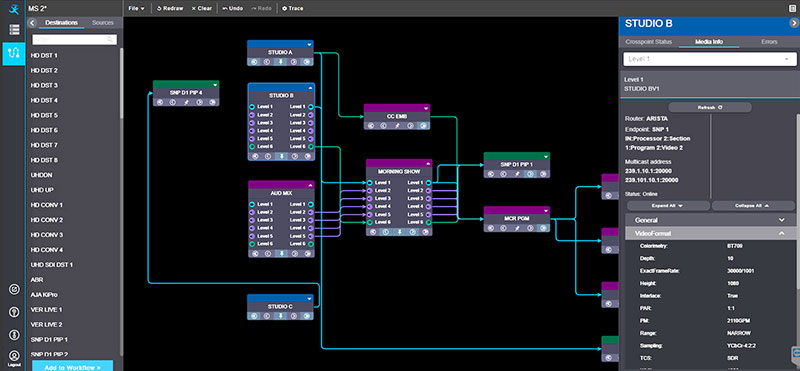Toggle MORNING SHOW Level 6 output port
The width and height of the screenshot is (800, 371).
pyautogui.click(x=428, y=222)
